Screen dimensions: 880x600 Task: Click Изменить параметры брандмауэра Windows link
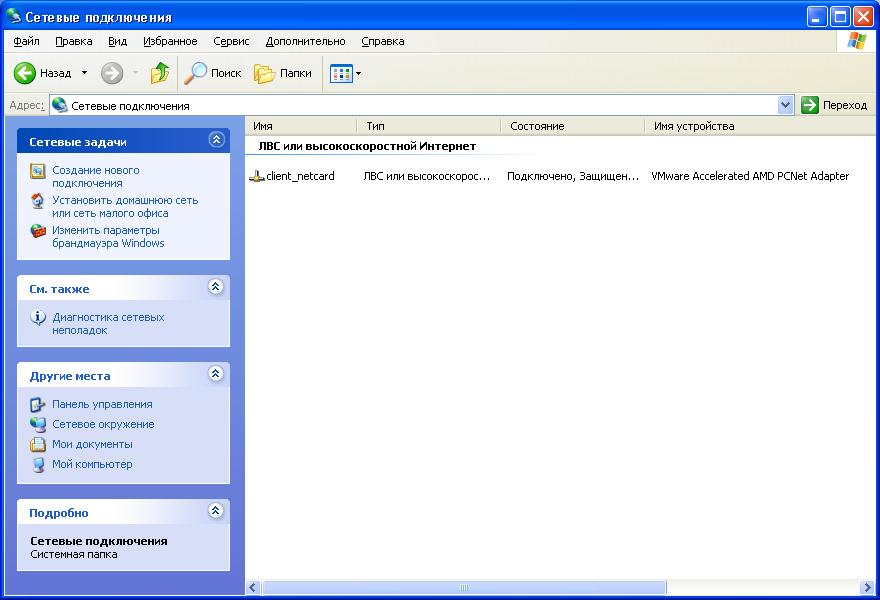pyautogui.click(x=108, y=236)
